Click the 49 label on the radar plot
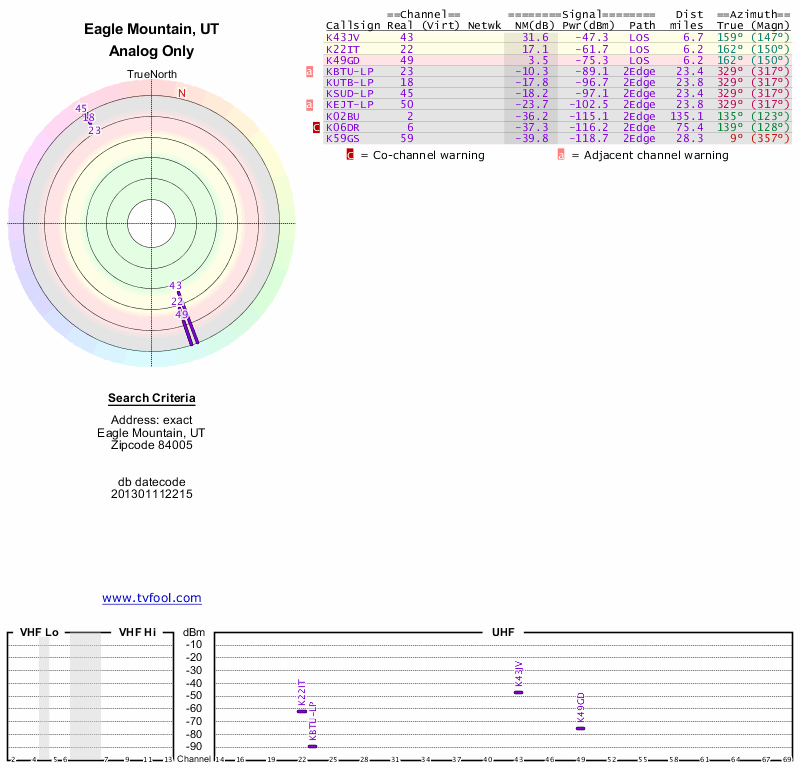Image resolution: width=800 pixels, height=768 pixels. click(182, 314)
